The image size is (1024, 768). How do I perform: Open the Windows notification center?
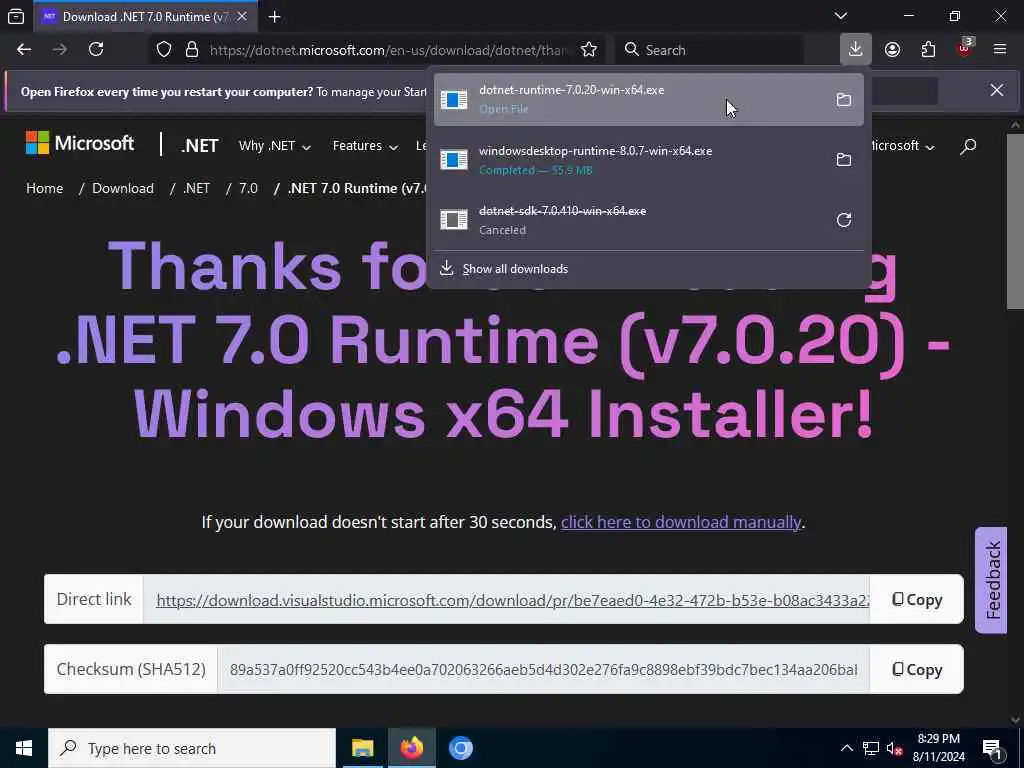click(x=993, y=749)
